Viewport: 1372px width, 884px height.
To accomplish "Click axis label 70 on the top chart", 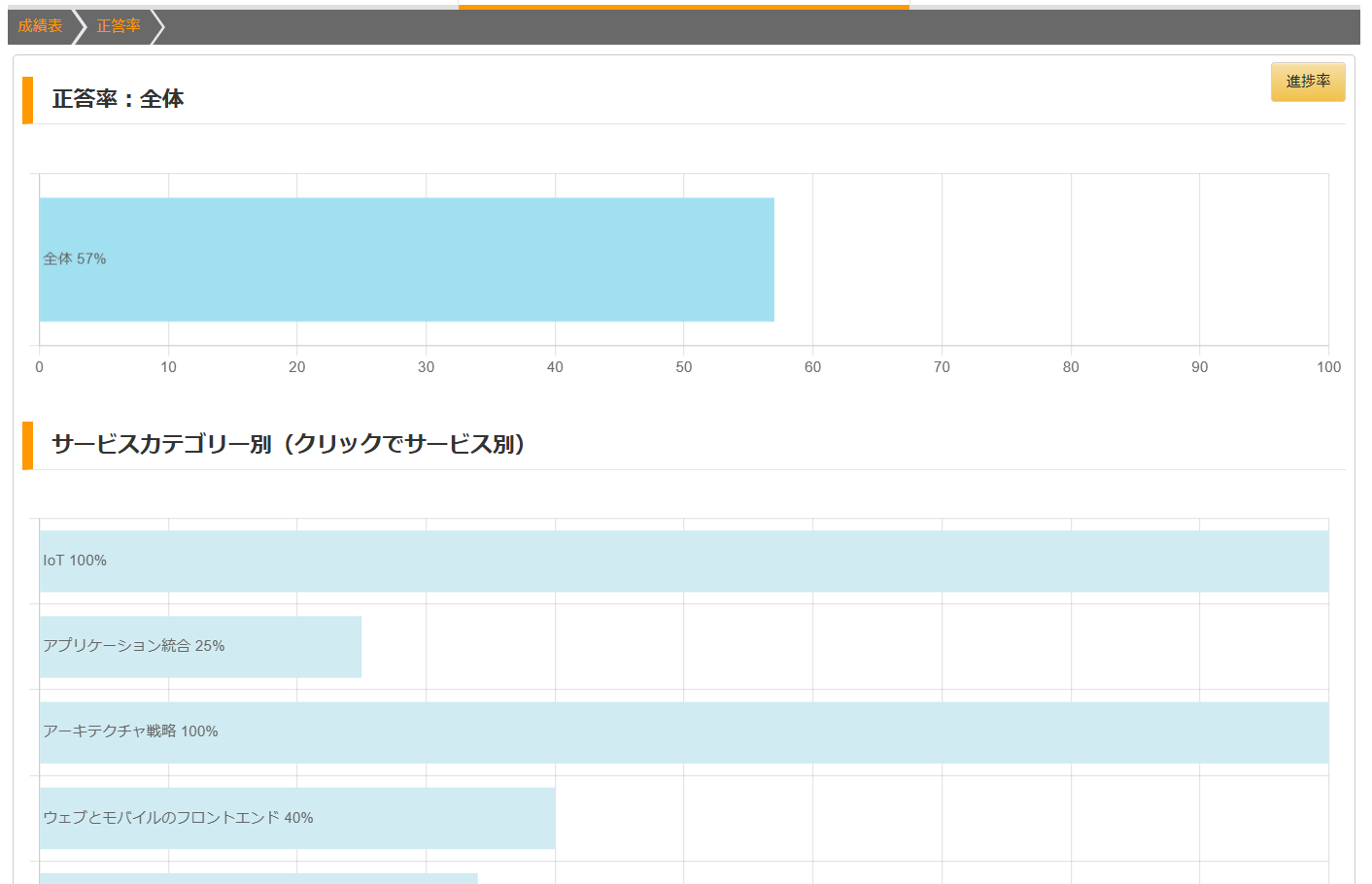I will [942, 367].
